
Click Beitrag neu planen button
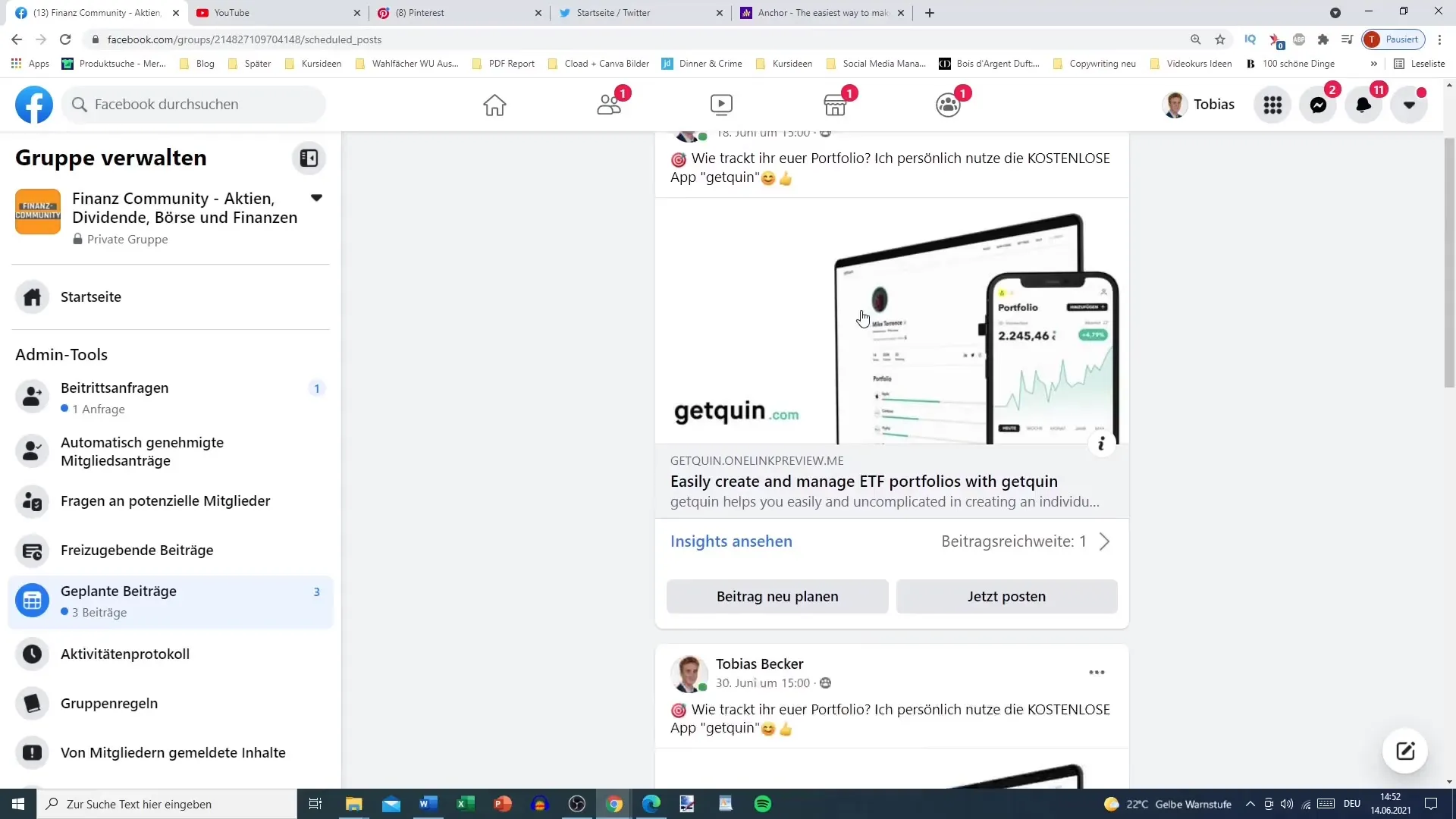(x=777, y=596)
